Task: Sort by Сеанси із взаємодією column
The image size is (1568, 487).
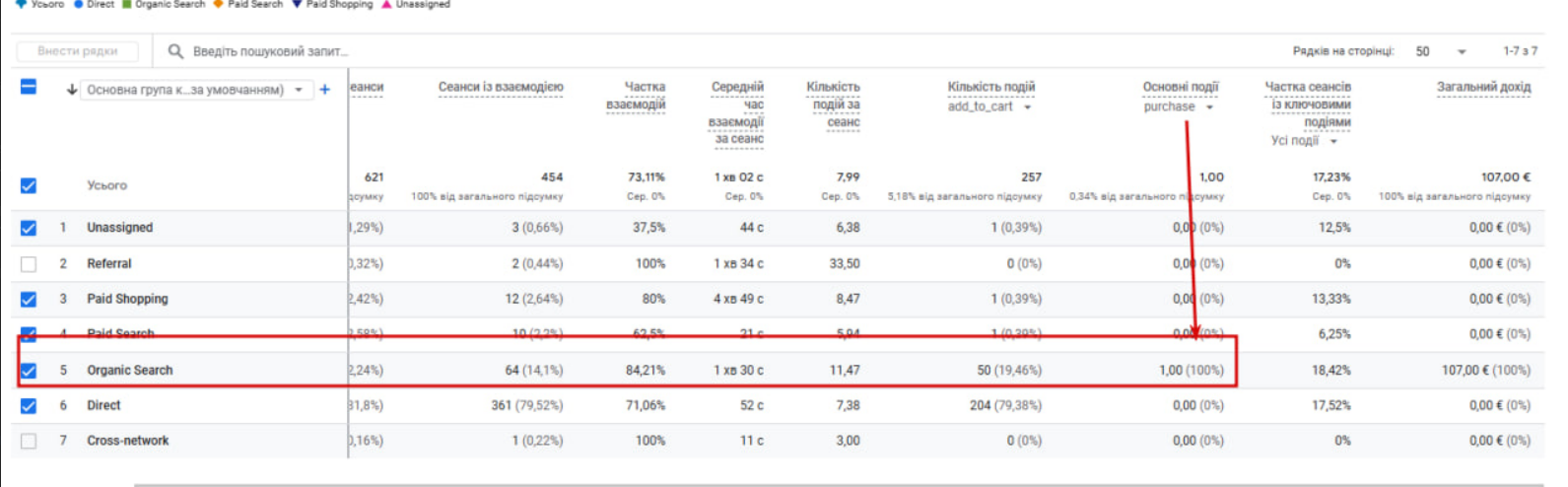Action: click(x=501, y=87)
